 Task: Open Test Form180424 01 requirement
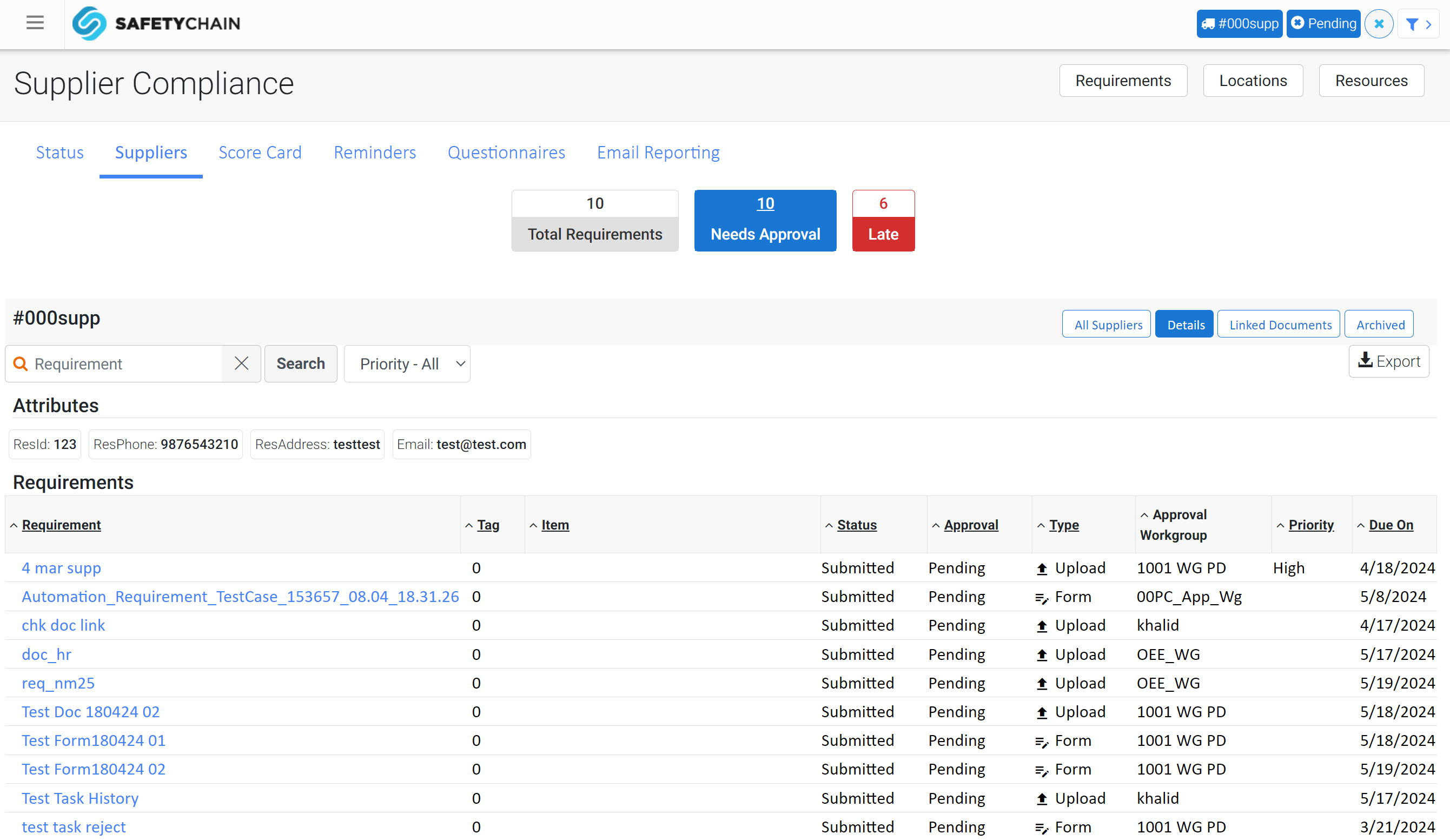[94, 741]
